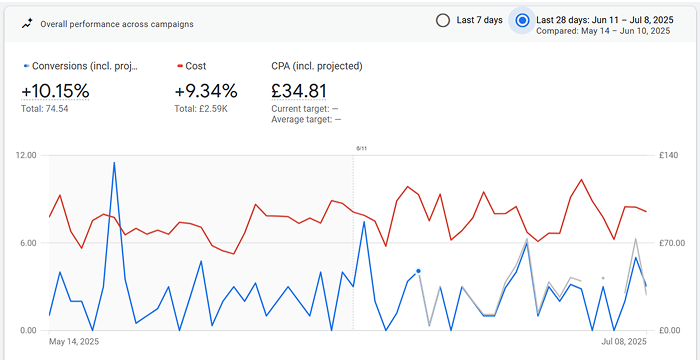Click the Compared: May 14 – Jun 10, 2025 text
The height and width of the screenshot is (360, 700).
click(603, 31)
